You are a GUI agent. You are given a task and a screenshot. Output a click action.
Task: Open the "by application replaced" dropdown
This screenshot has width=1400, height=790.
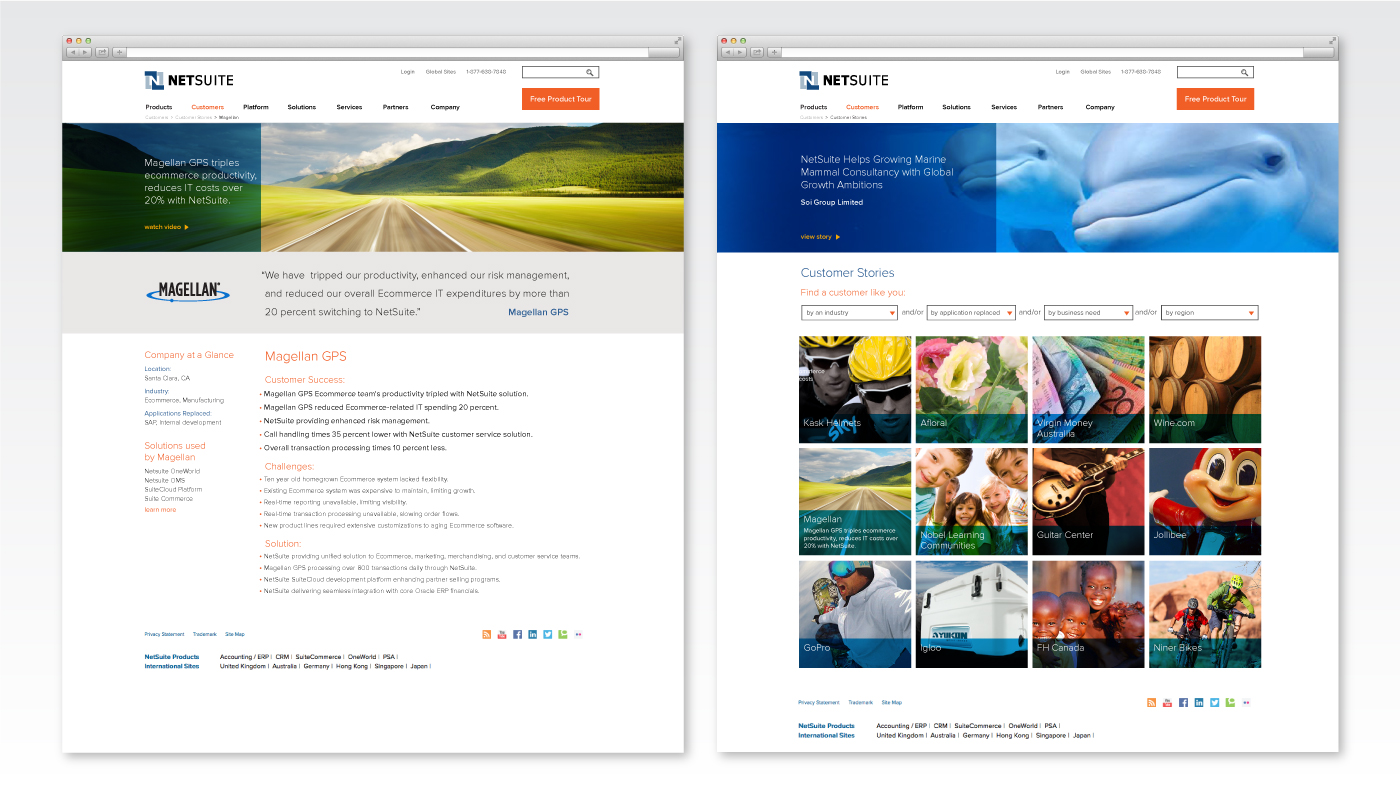971,313
